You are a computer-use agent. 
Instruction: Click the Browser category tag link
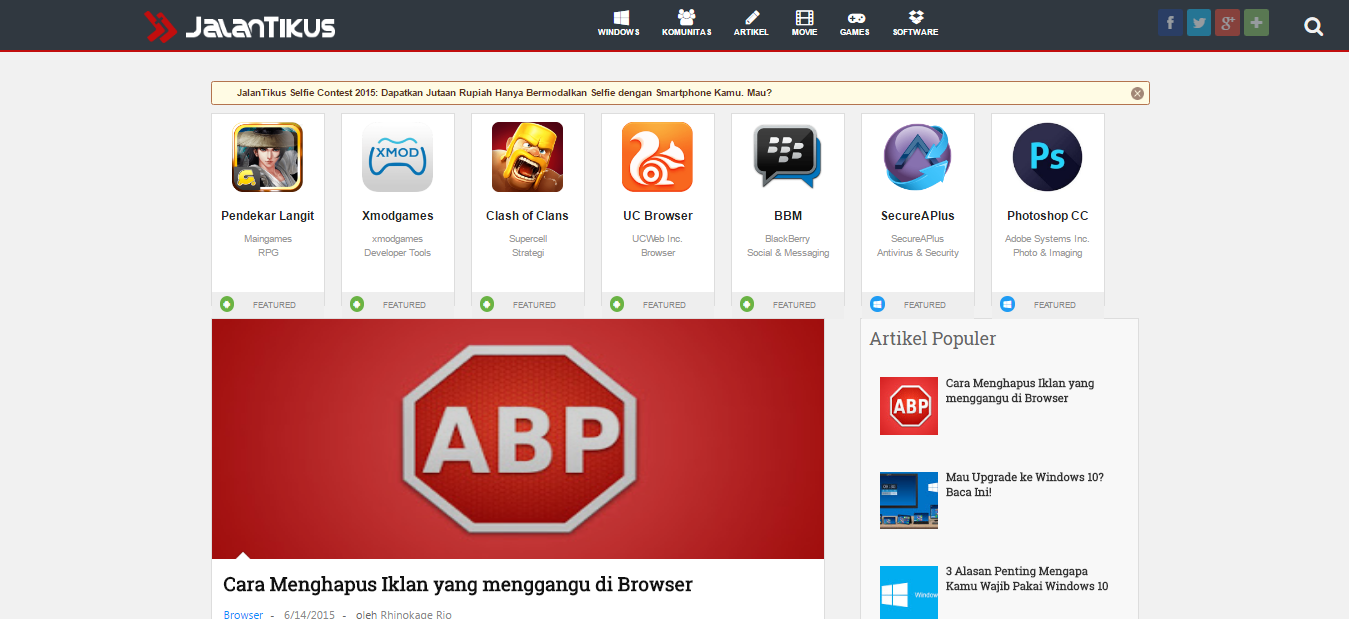click(x=243, y=614)
